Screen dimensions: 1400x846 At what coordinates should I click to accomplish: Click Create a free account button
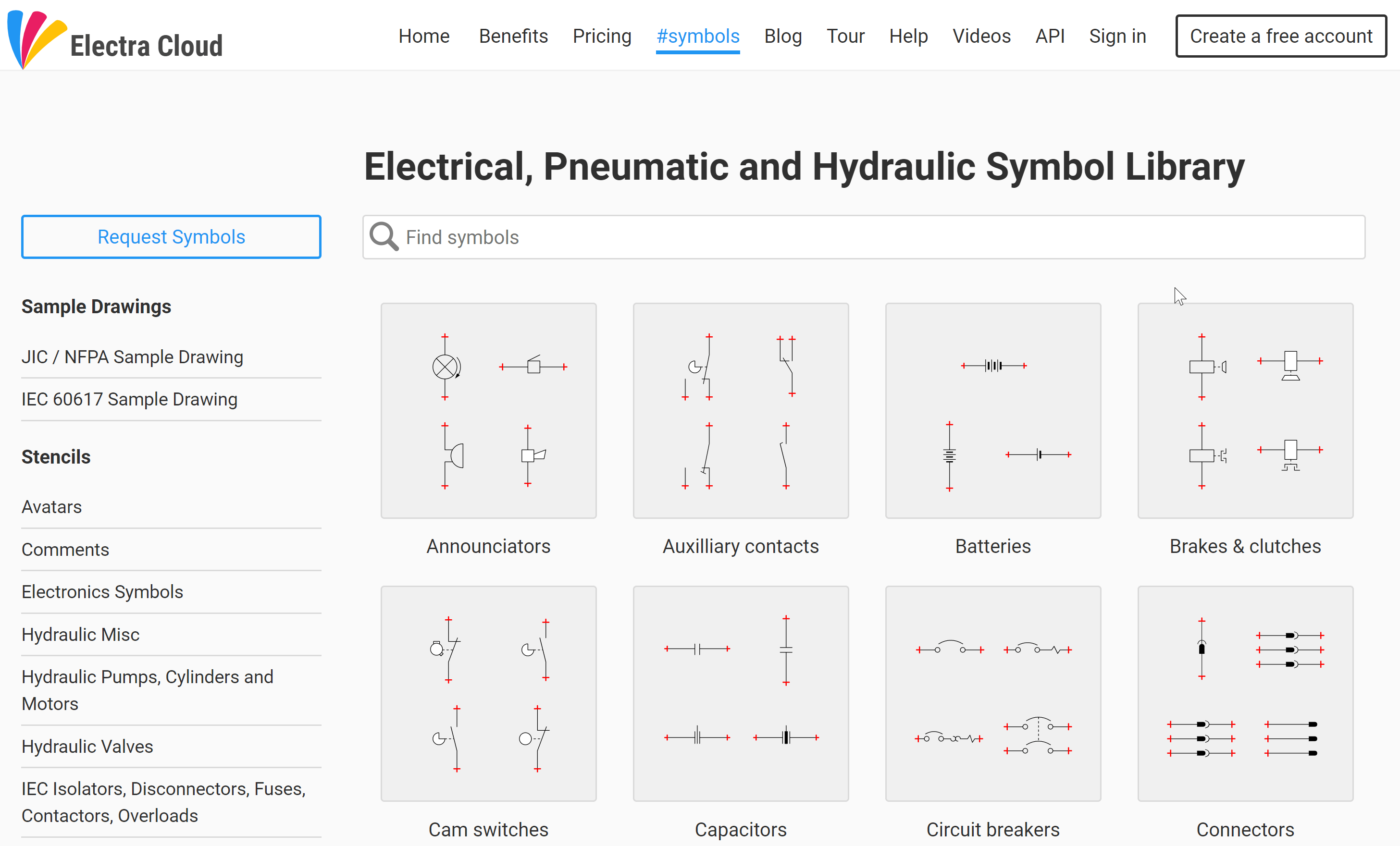click(1281, 36)
